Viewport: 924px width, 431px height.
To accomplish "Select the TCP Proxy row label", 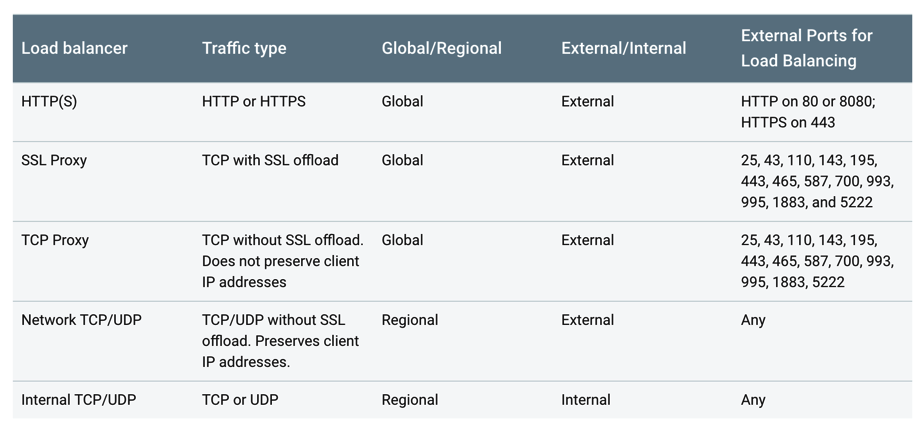I will pos(55,240).
